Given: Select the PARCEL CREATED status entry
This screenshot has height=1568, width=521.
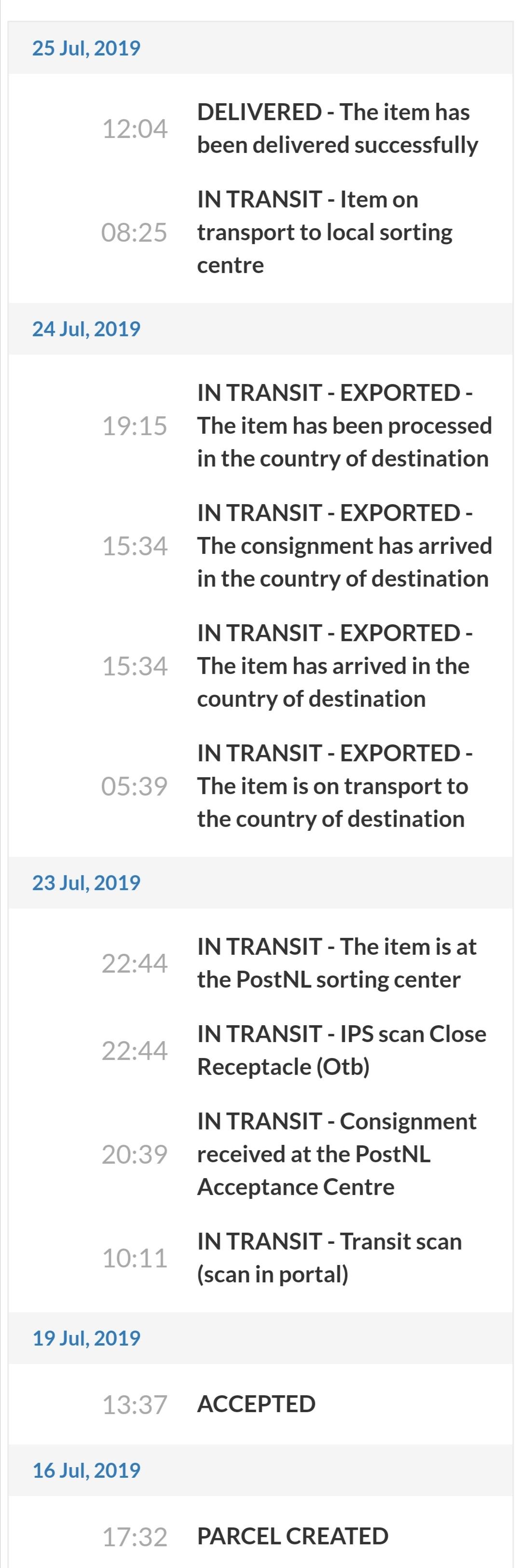Looking at the screenshot, I should pos(260,1536).
